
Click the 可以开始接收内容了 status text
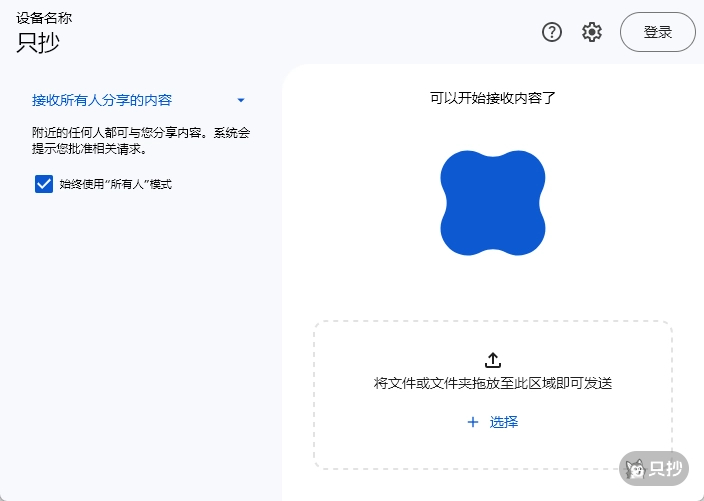(493, 98)
